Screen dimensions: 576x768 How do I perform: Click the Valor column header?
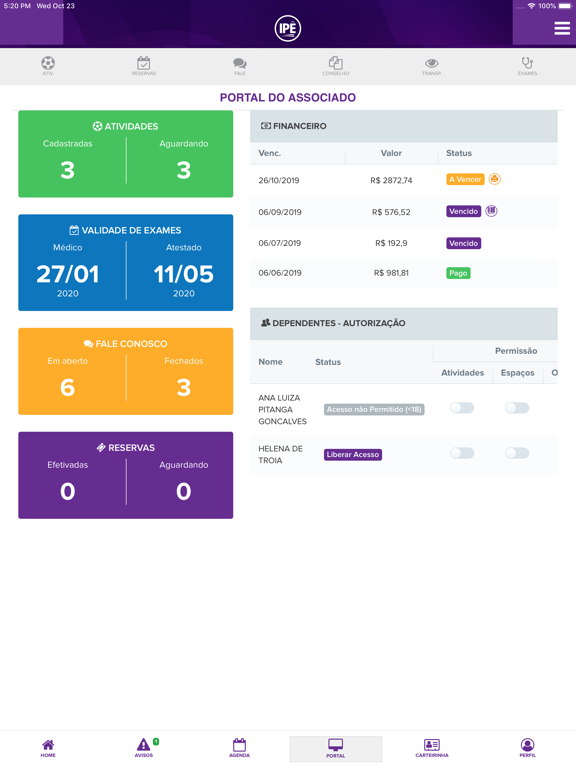[x=391, y=153]
